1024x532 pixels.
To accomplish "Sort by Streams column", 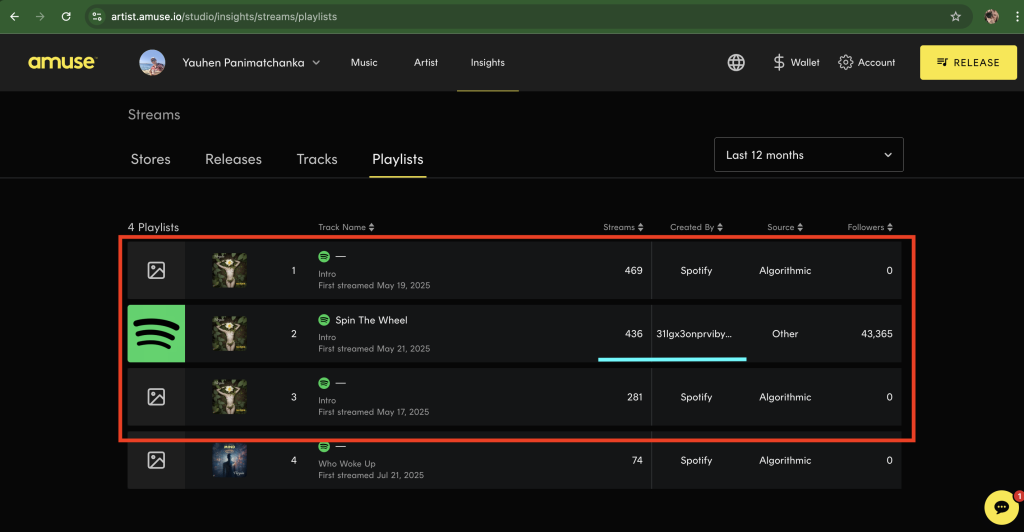I will pos(623,227).
